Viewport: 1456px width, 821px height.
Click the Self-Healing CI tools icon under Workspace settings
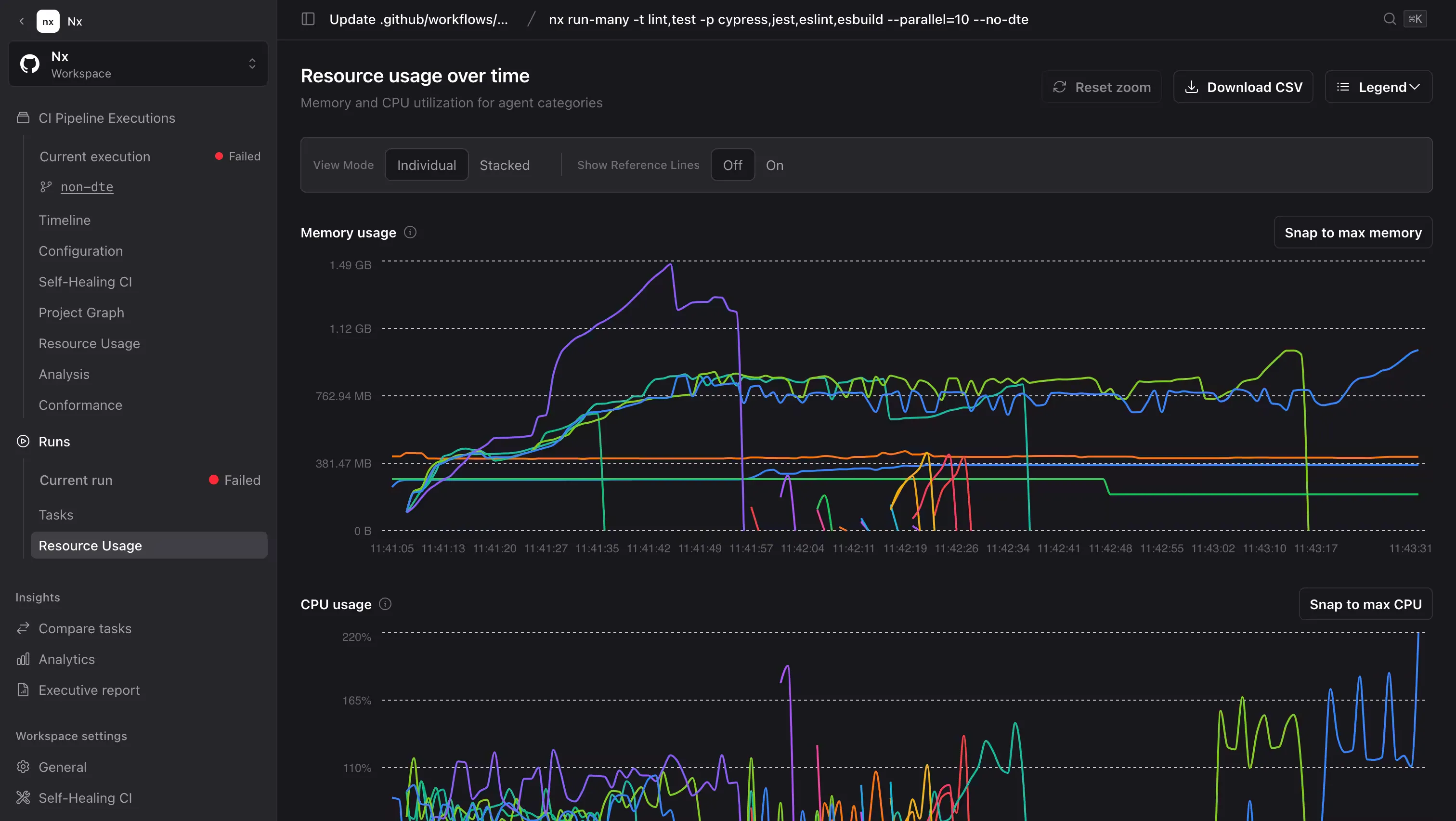[x=23, y=797]
